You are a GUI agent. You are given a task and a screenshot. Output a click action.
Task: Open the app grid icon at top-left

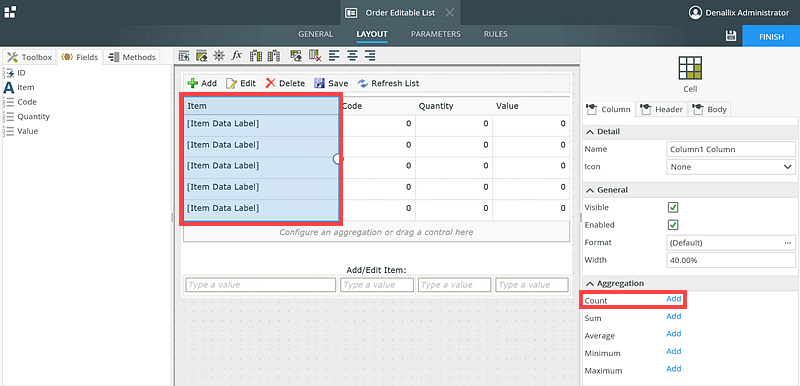pyautogui.click(x=10, y=12)
